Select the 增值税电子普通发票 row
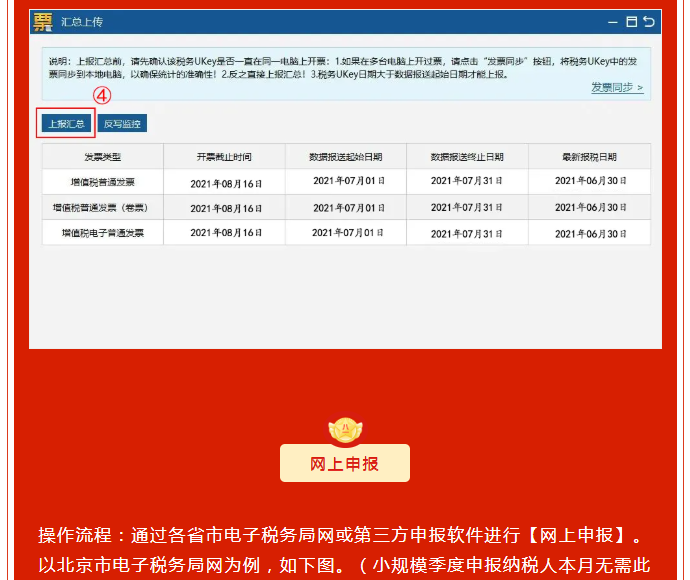 coord(102,232)
